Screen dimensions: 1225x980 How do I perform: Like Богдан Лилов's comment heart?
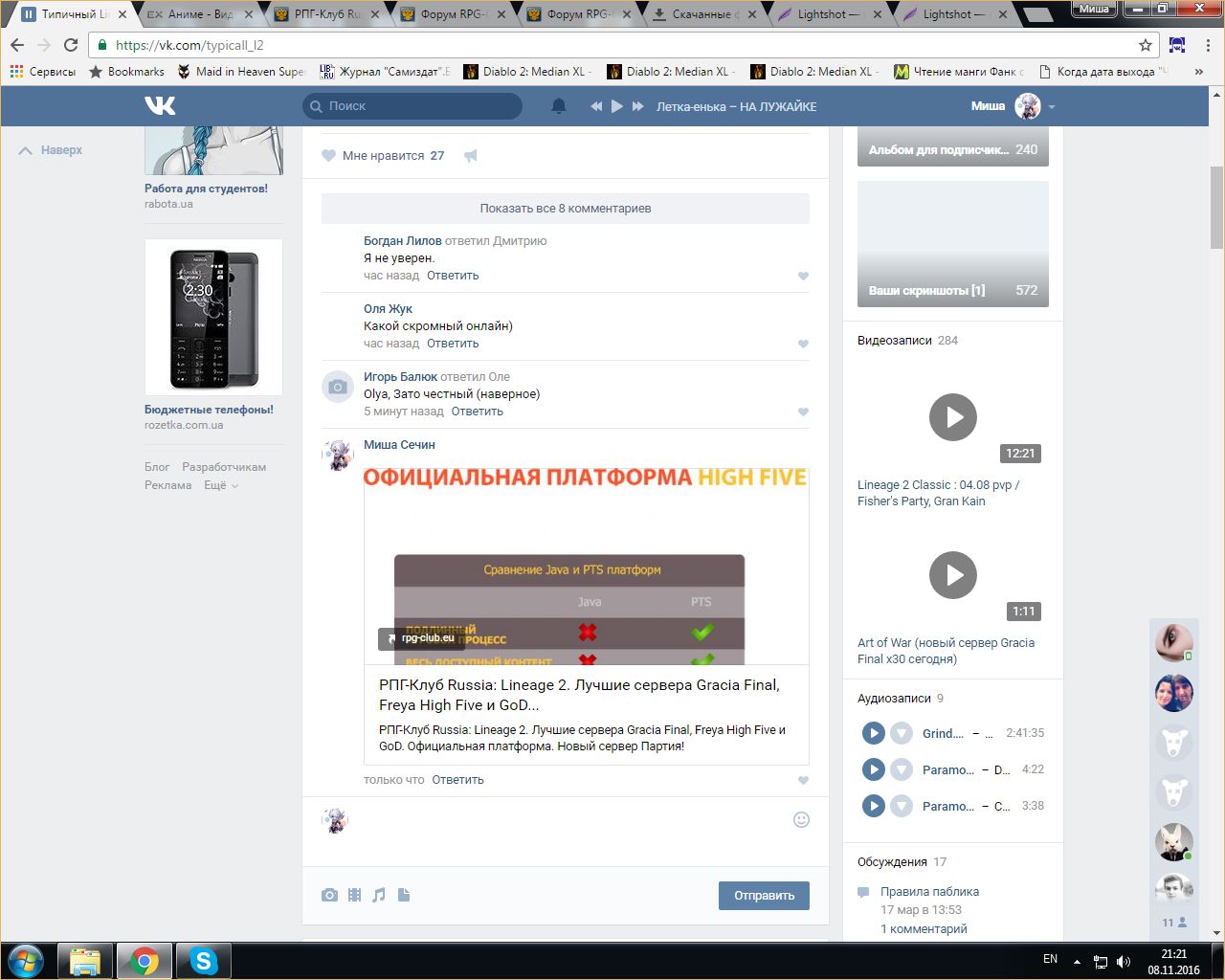tap(803, 276)
